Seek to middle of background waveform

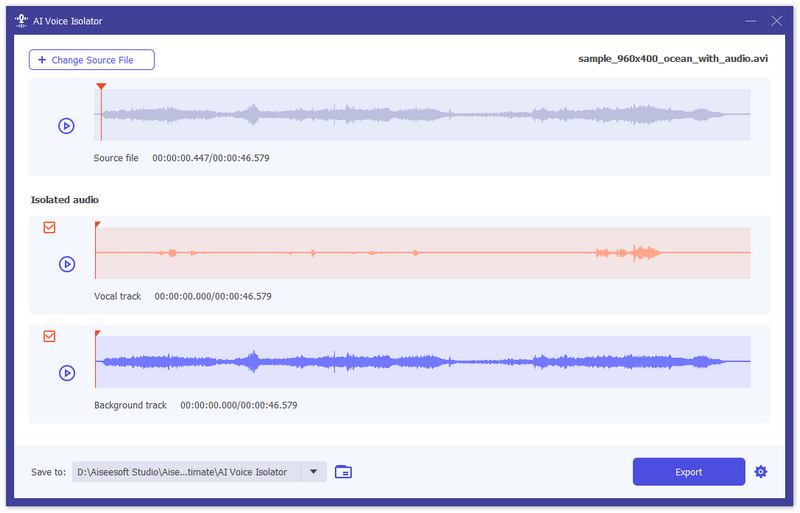click(423, 361)
